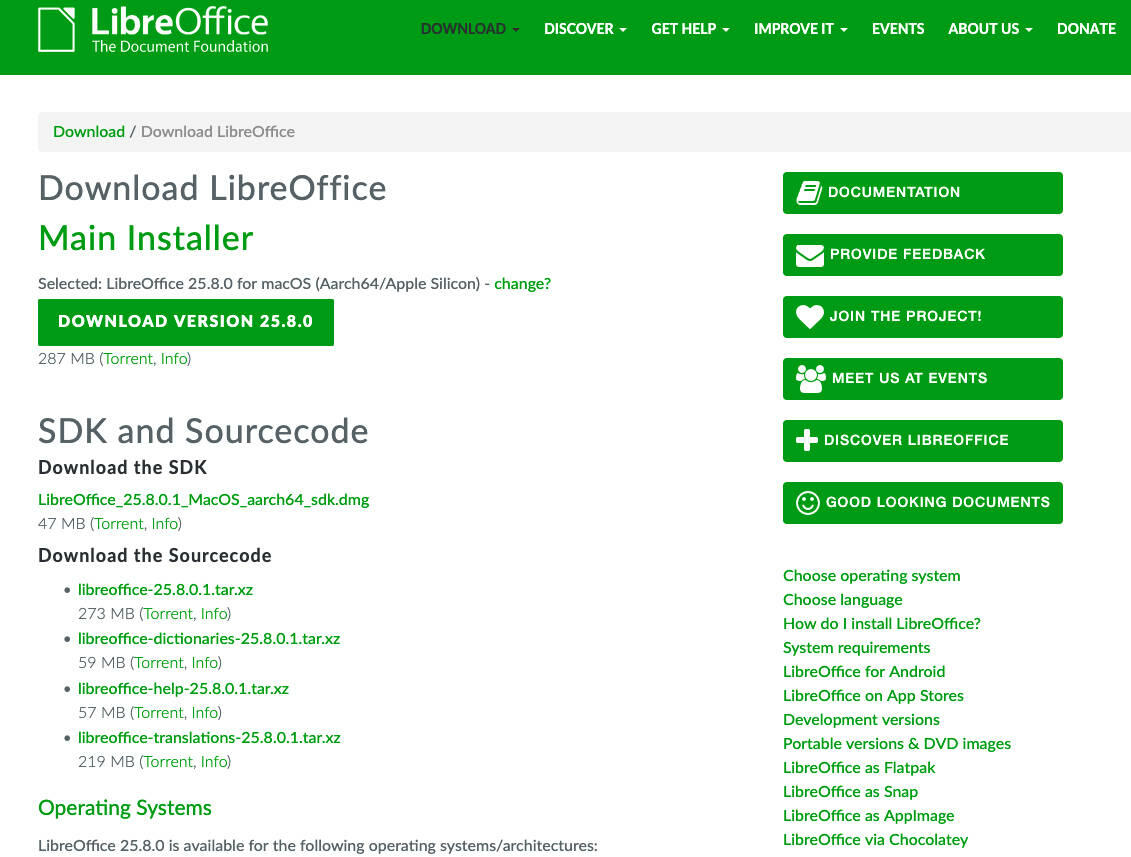Image resolution: width=1131 pixels, height=857 pixels.
Task: Open the About Us dropdown
Action: 990,29
